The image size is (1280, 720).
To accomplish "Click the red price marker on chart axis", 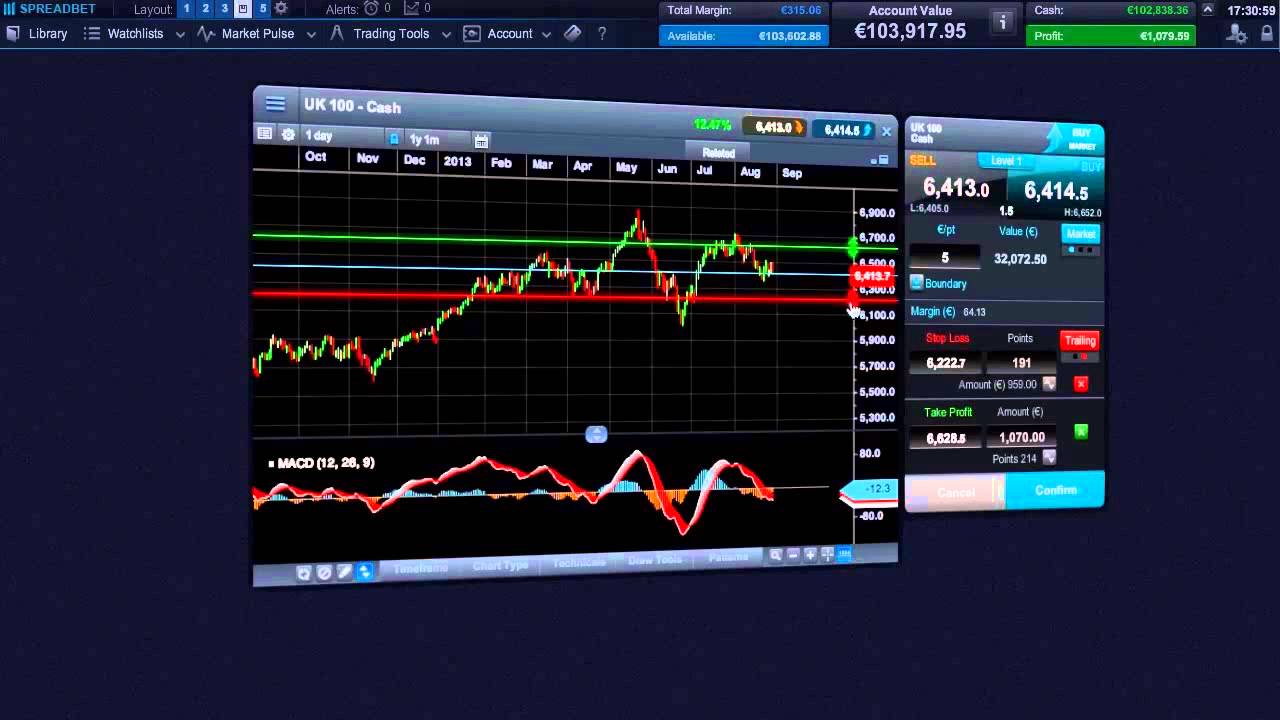I will 871,275.
